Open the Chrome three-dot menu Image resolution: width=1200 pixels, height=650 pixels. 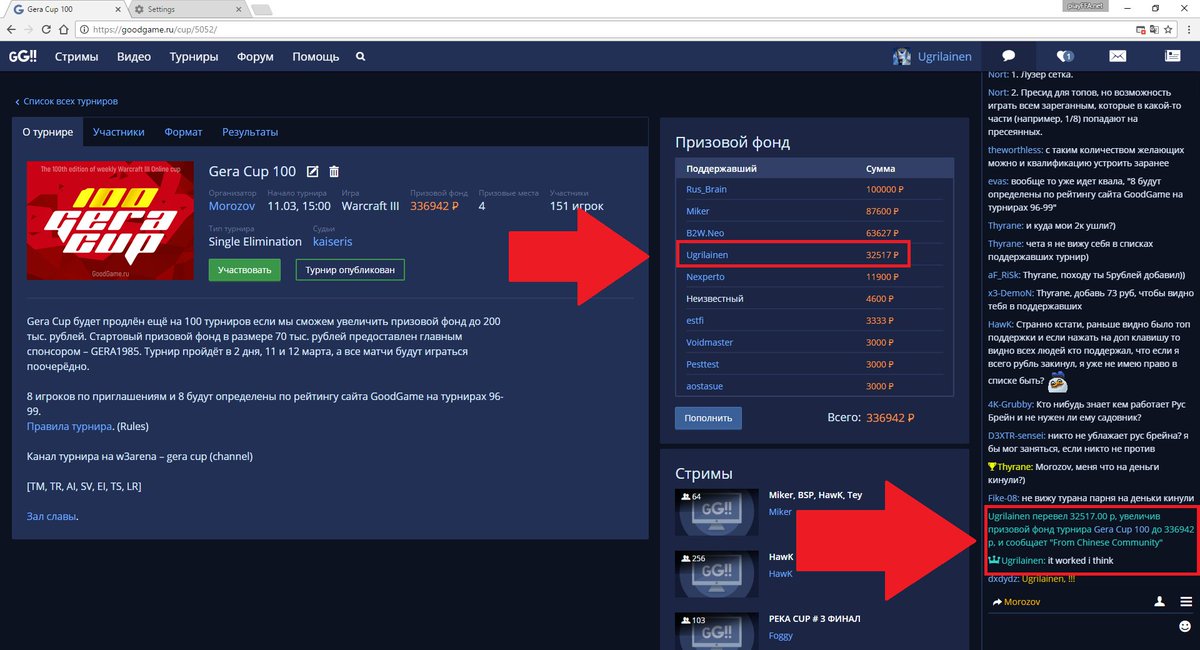tap(1189, 30)
